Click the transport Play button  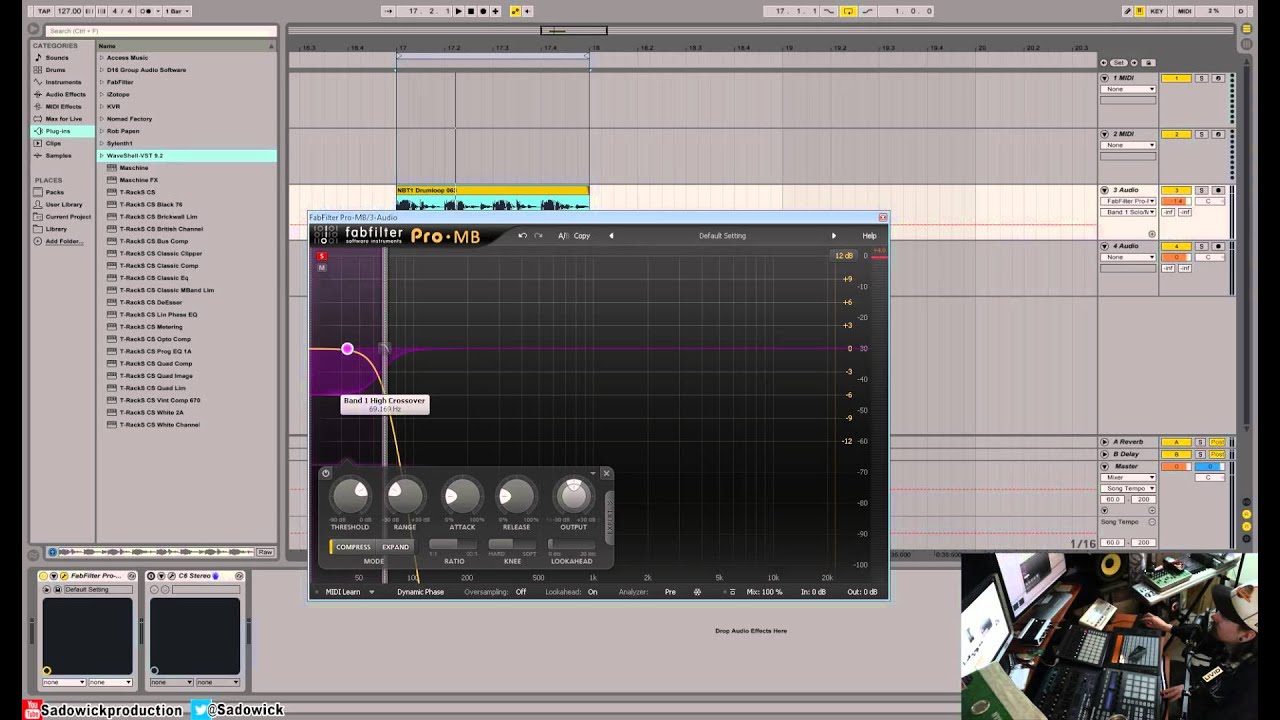pyautogui.click(x=459, y=11)
